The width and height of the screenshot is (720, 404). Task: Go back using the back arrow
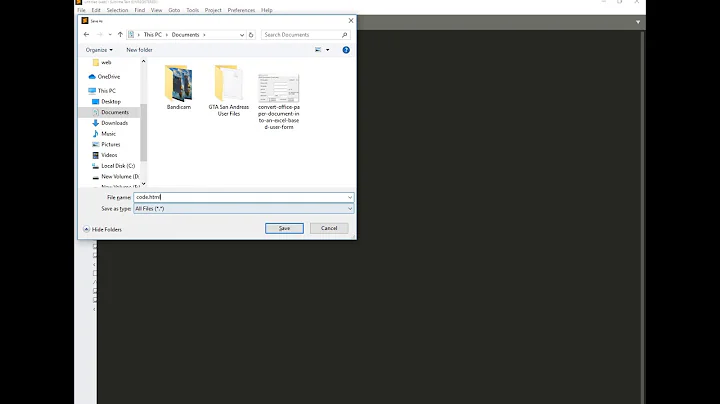point(86,34)
